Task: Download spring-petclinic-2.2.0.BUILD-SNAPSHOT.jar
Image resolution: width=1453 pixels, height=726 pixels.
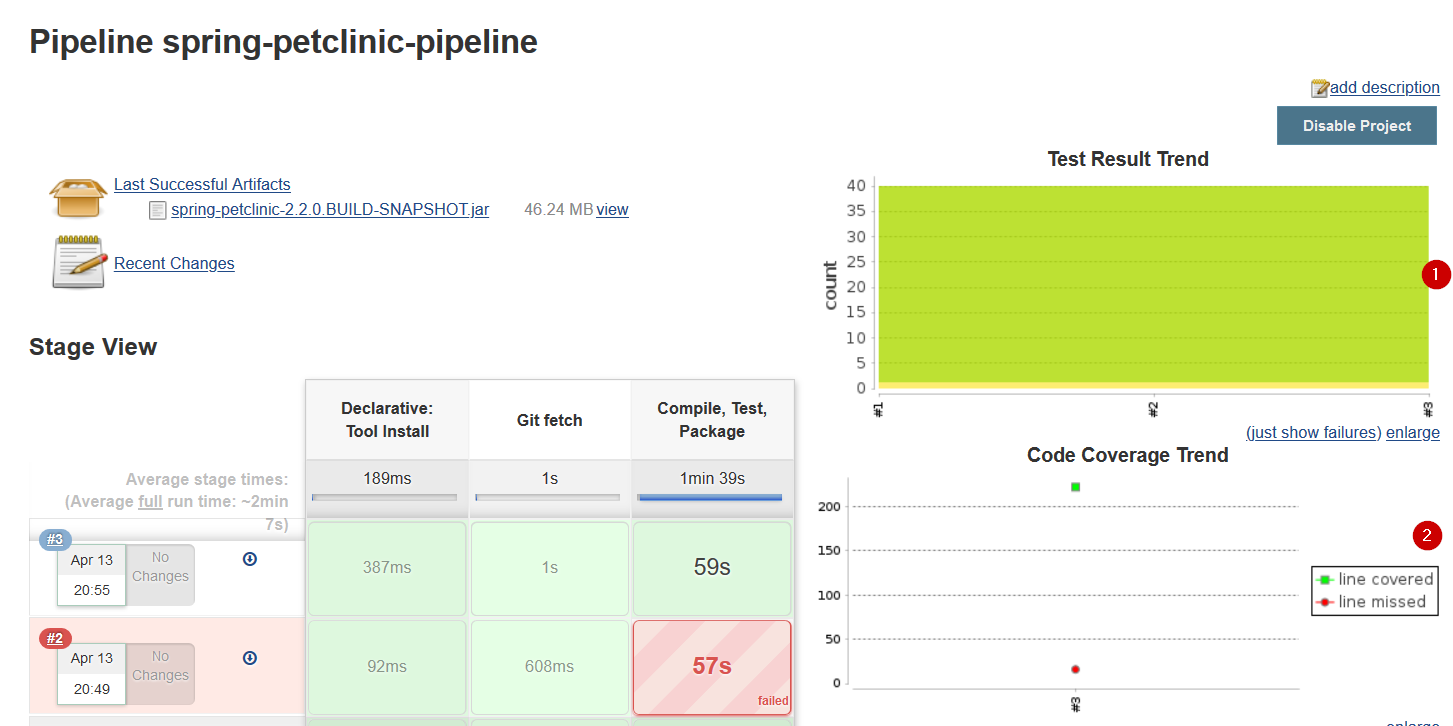Action: pyautogui.click(x=330, y=209)
